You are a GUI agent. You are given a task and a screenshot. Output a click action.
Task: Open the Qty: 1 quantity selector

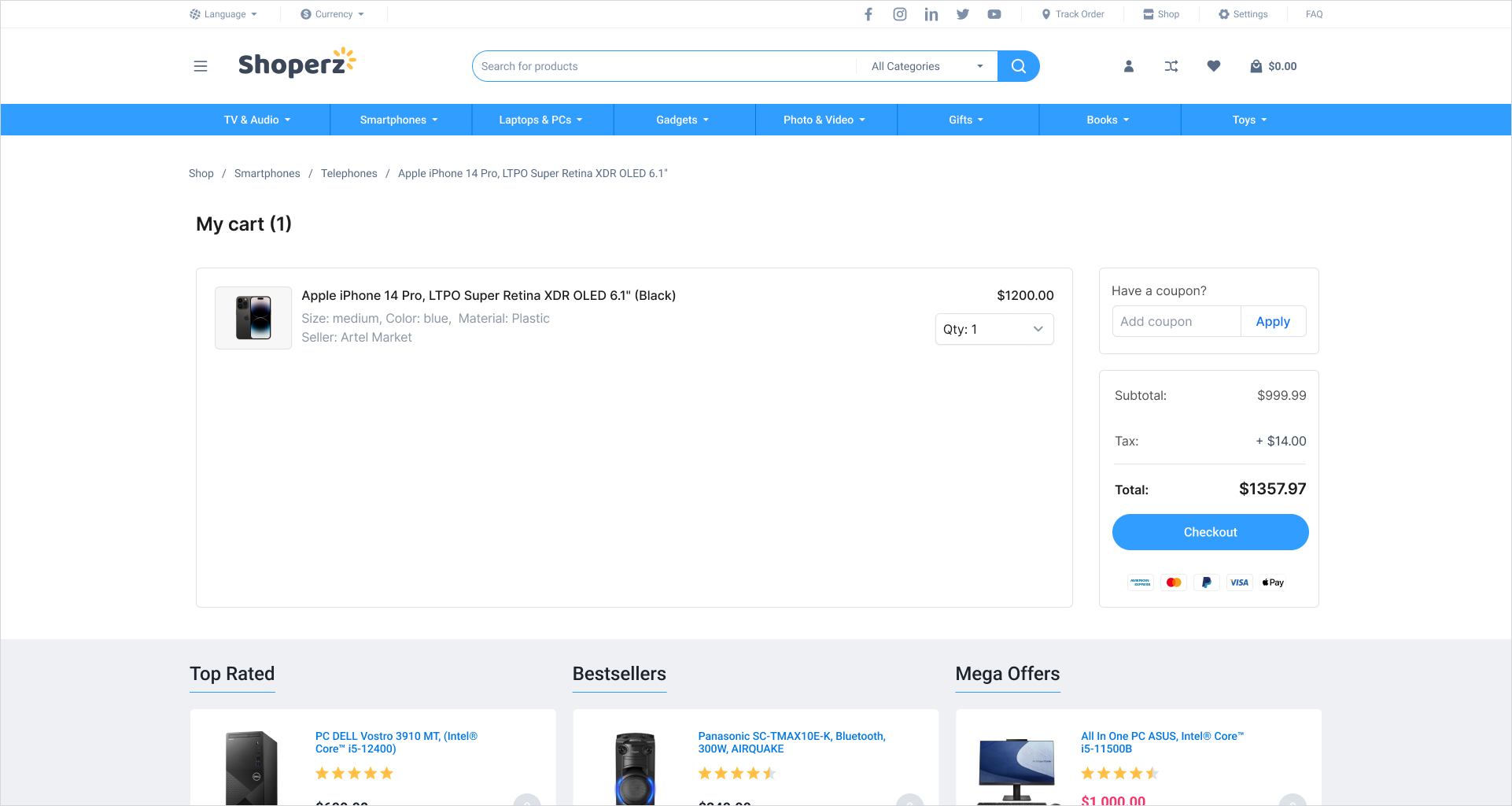994,329
